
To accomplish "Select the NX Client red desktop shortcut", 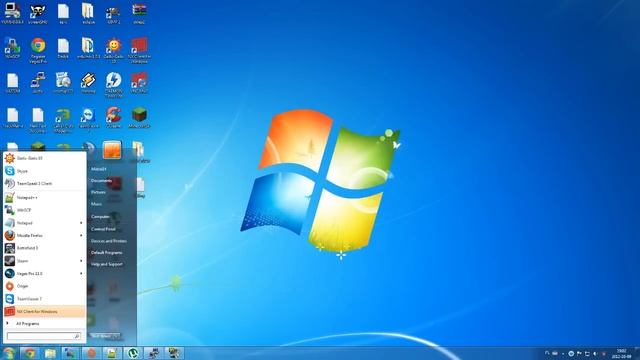I will [139, 50].
